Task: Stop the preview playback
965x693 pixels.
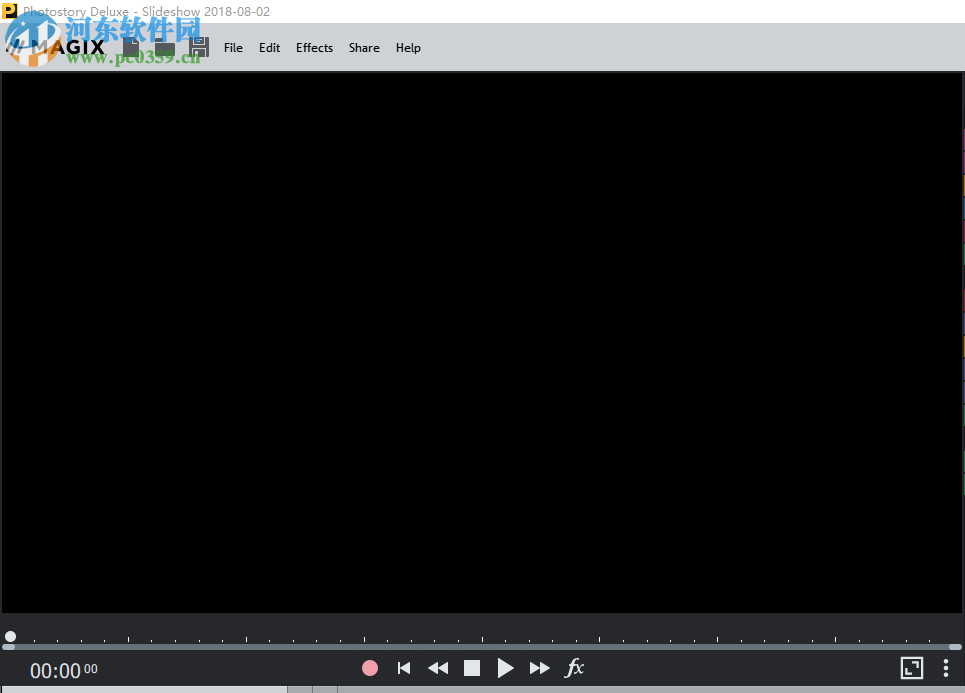Action: pyautogui.click(x=471, y=668)
